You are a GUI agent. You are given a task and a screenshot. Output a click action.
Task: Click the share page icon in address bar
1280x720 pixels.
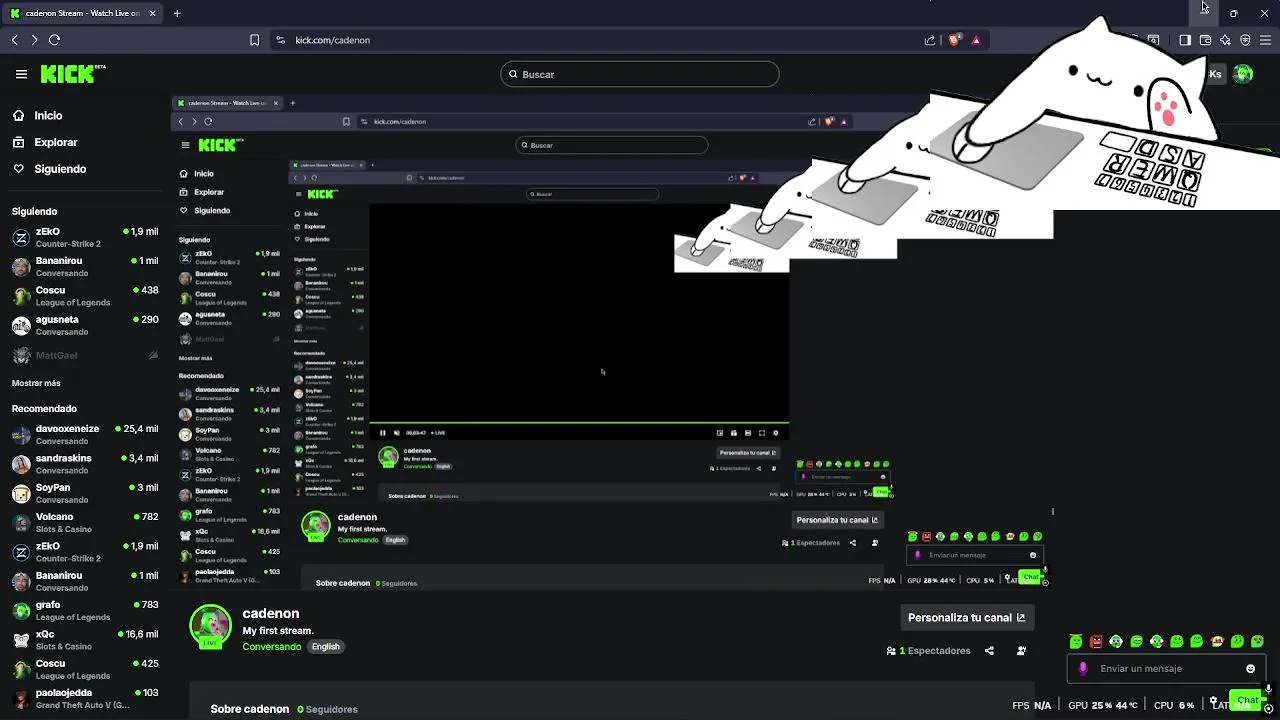tap(930, 40)
